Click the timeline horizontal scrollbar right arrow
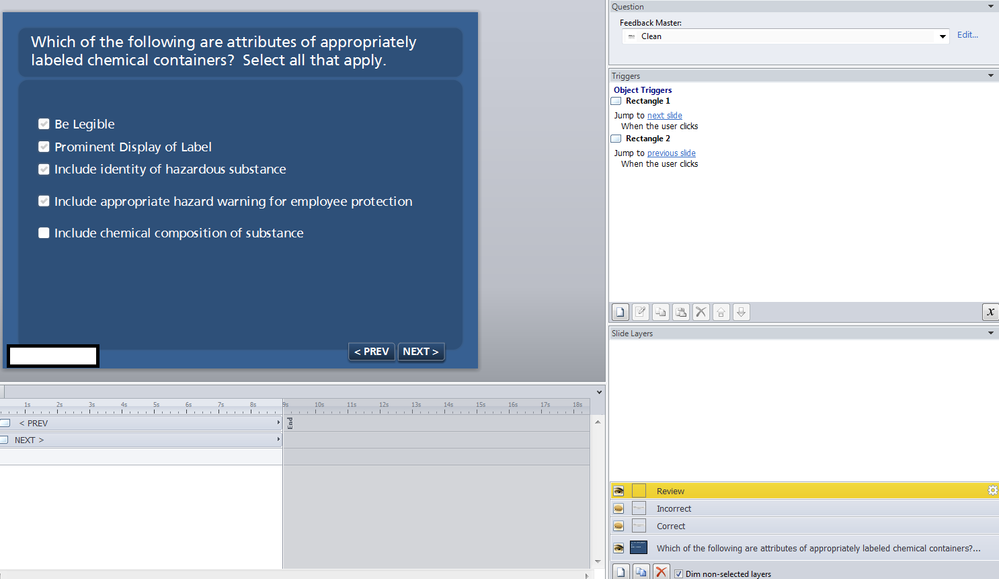Viewport: 999px width, 579px height. click(x=587, y=575)
